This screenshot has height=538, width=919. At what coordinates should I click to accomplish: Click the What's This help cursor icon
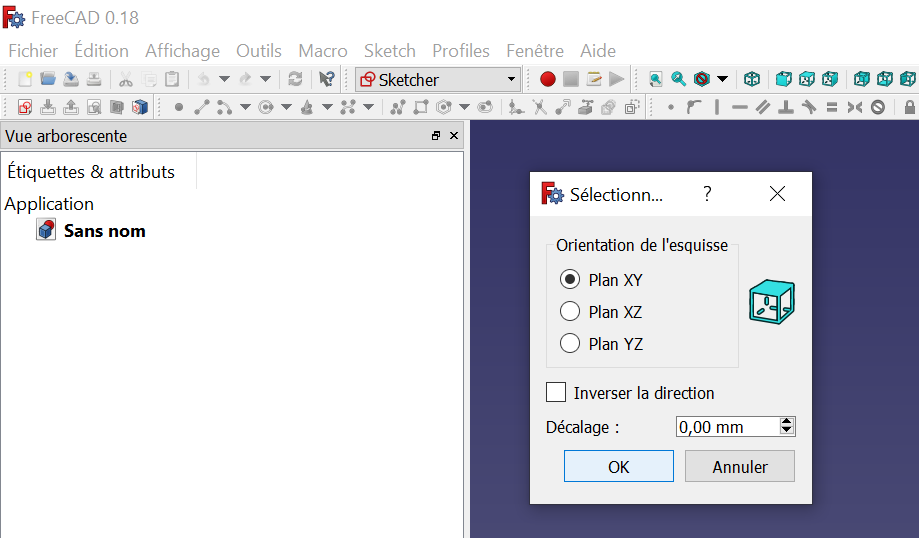(326, 79)
